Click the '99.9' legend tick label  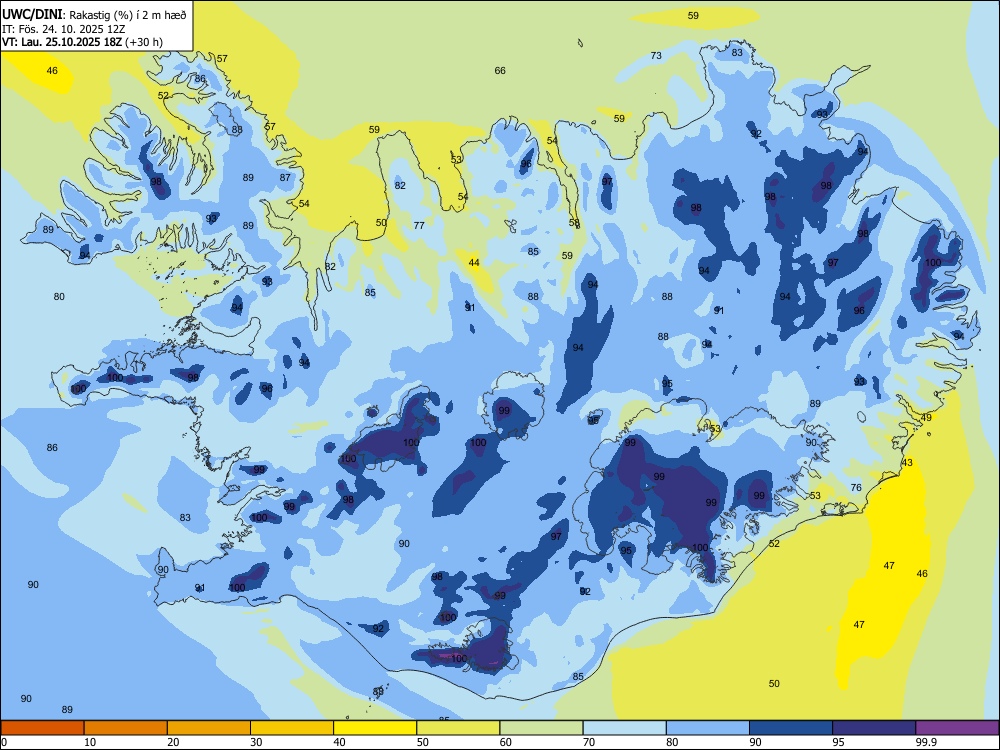pyautogui.click(x=925, y=742)
